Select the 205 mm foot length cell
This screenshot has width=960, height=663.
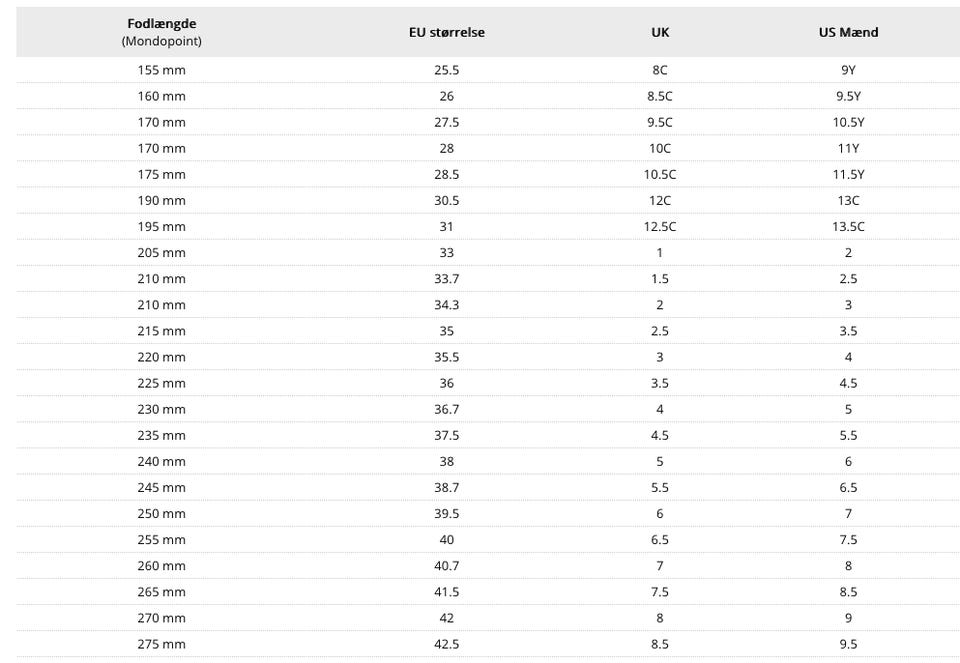click(x=161, y=253)
